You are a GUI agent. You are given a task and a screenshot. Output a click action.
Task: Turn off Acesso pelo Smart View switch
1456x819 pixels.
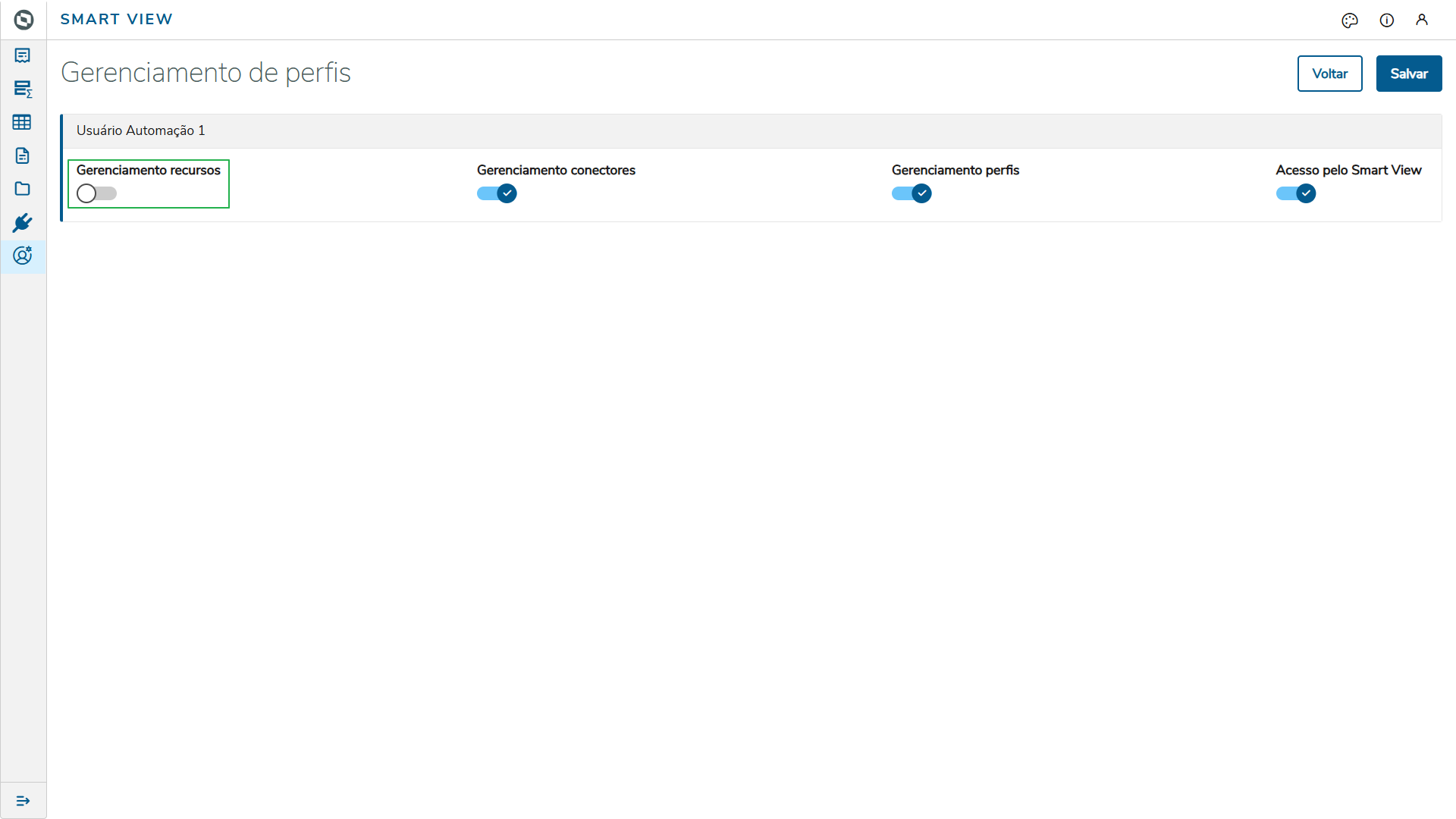tap(1296, 193)
